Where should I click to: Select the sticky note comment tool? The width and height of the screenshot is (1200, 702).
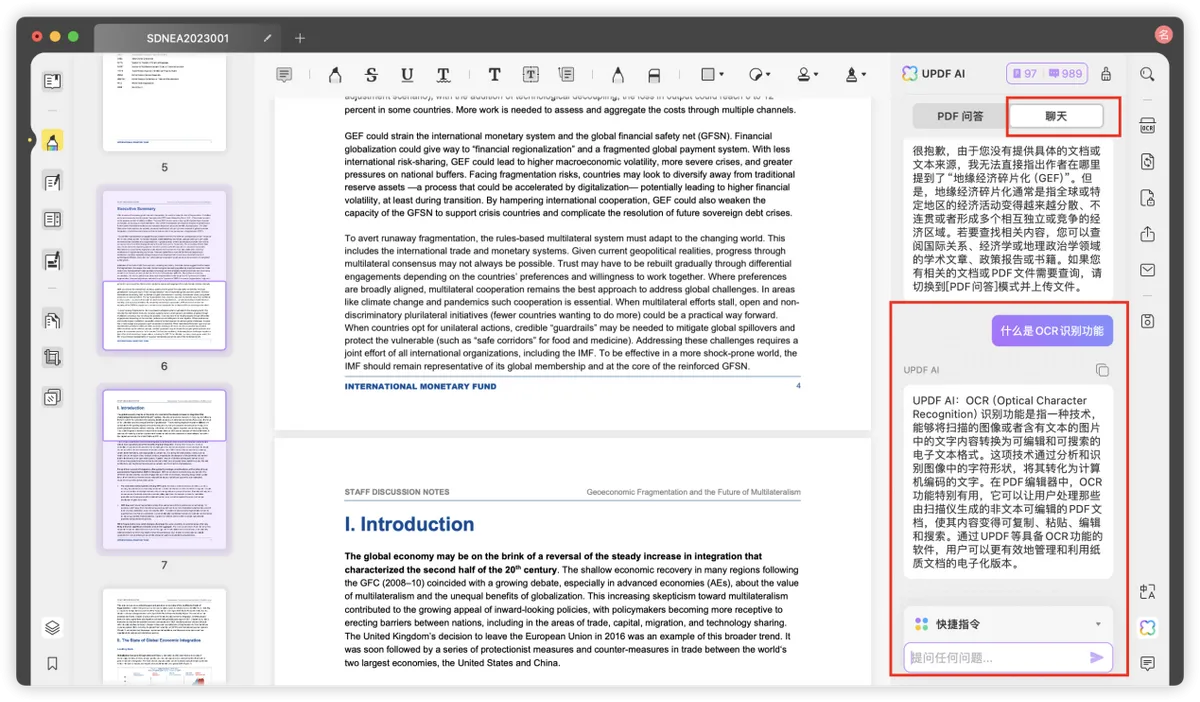284,75
